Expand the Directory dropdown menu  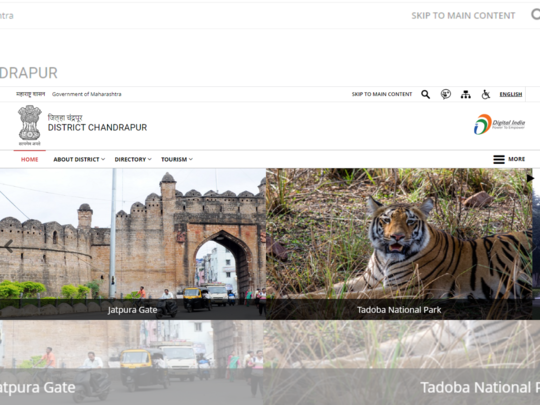(133, 159)
